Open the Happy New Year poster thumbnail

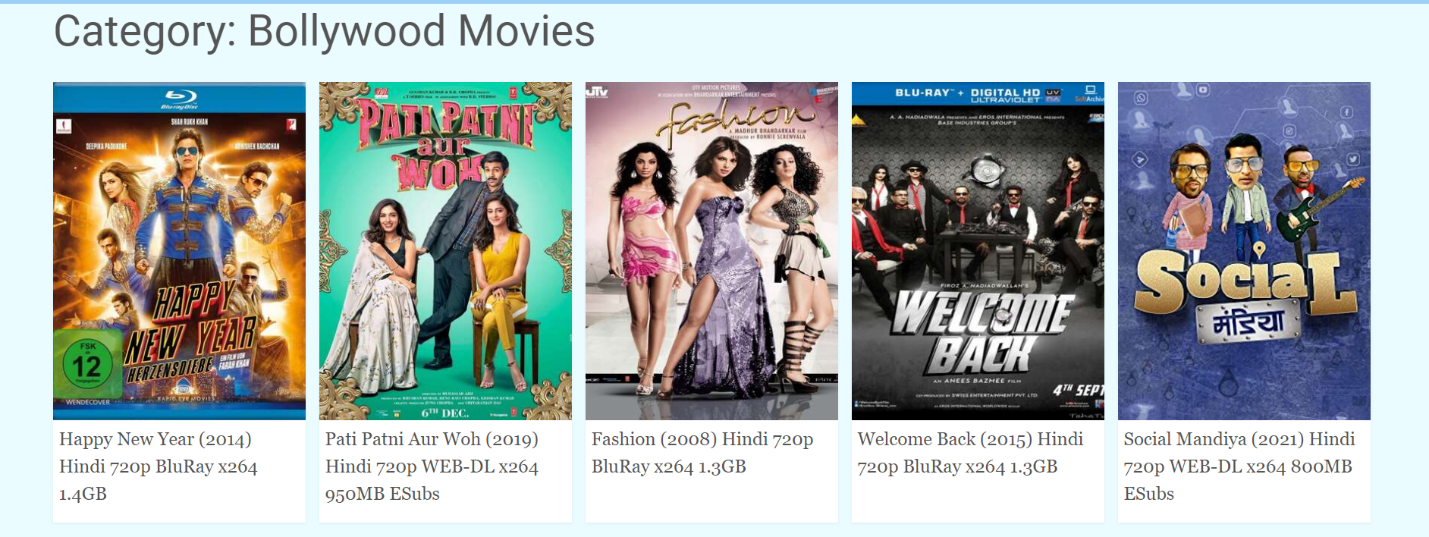point(179,251)
